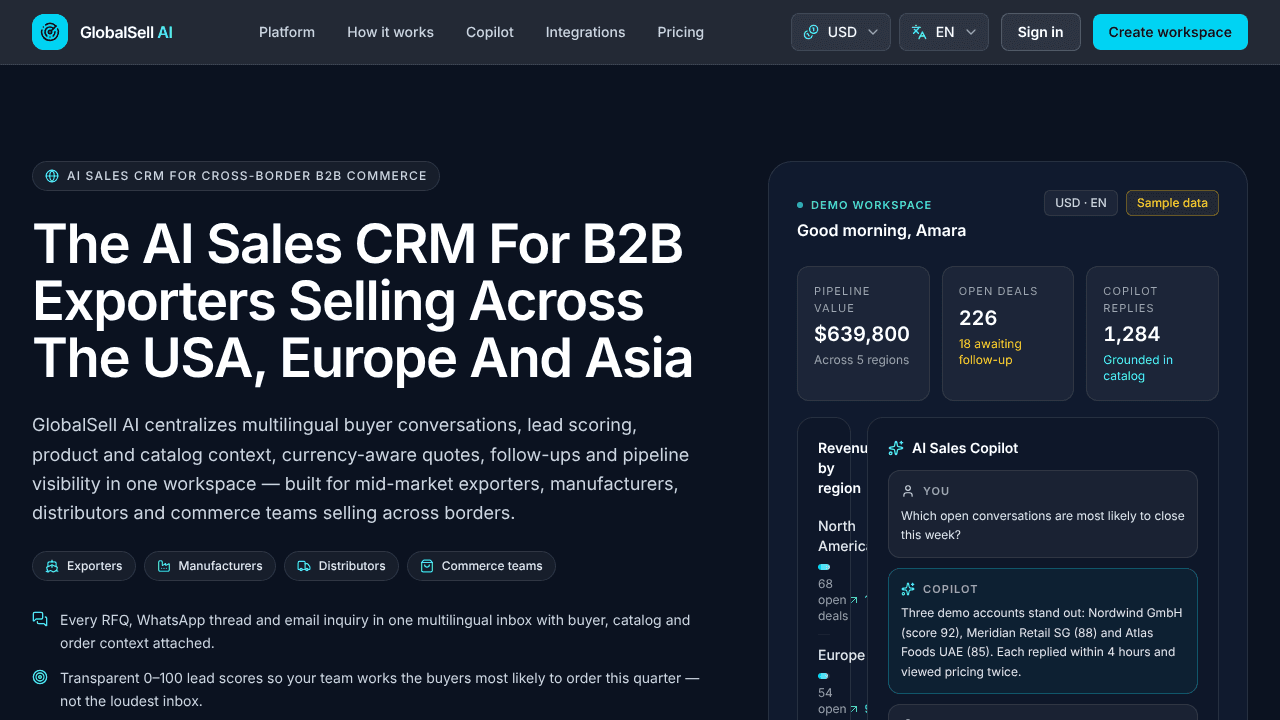
Task: Open the Platform menu item
Action: click(287, 32)
